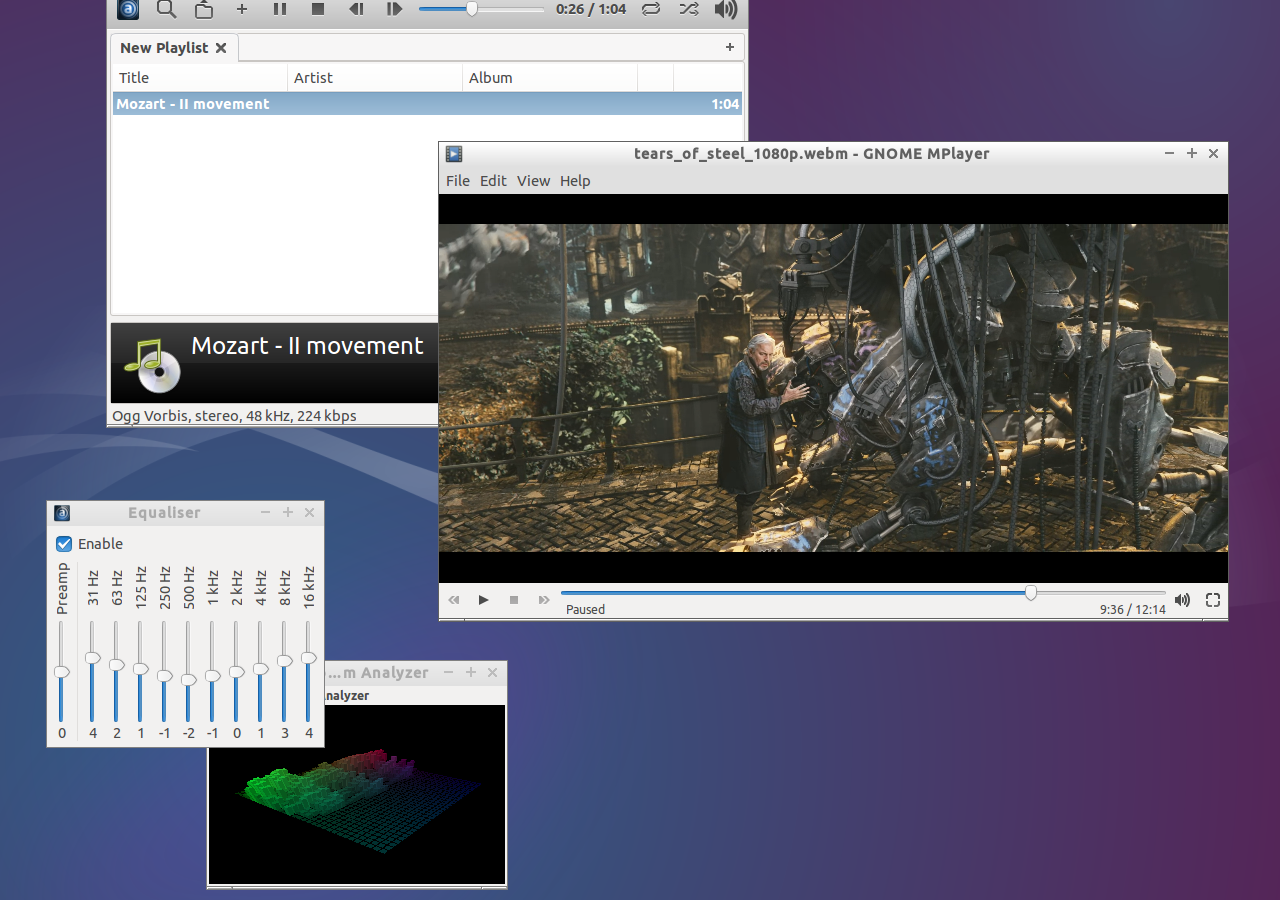Click the 9:36 / 12:14 time display
The height and width of the screenshot is (900, 1280).
(x=1133, y=609)
